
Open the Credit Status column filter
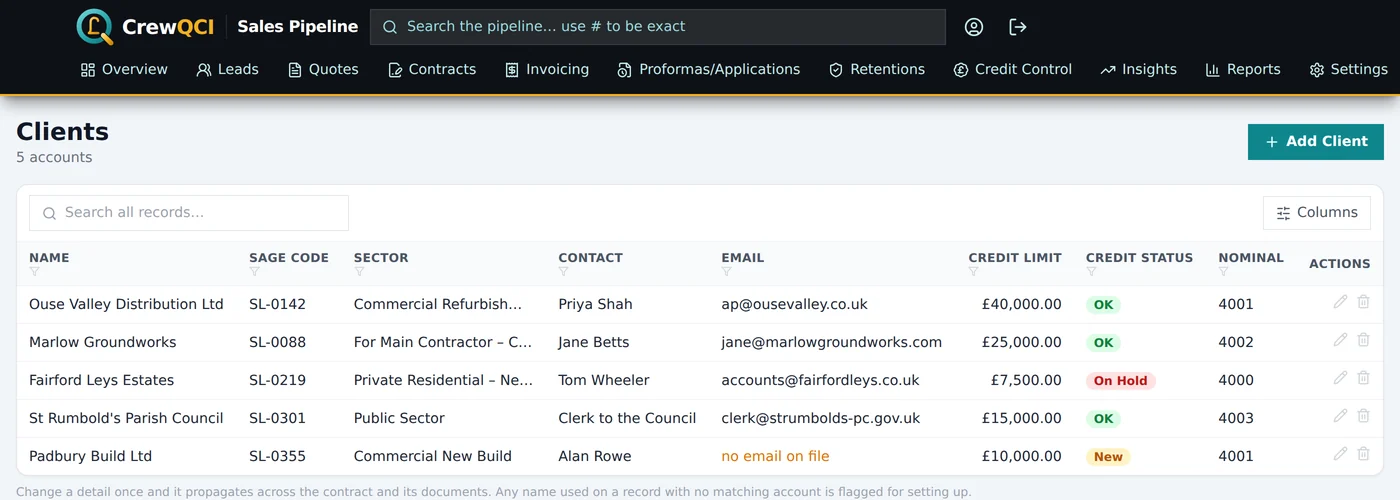tap(1092, 272)
